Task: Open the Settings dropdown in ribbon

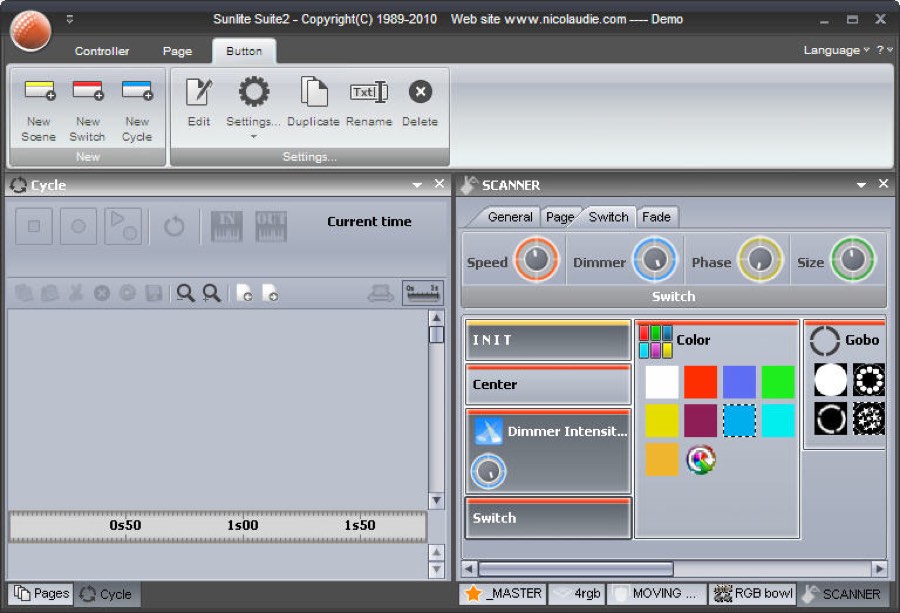Action: [x=253, y=109]
